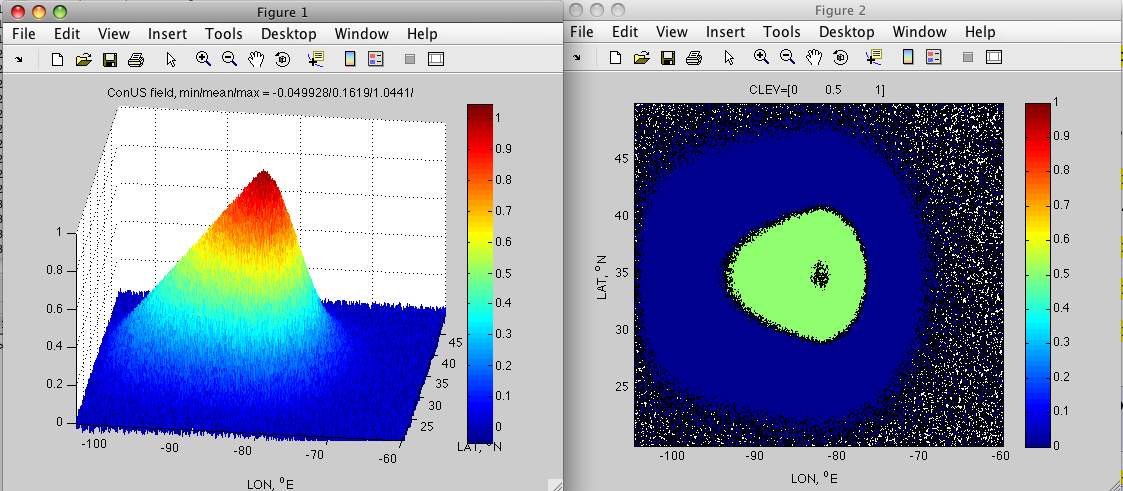
Task: Click Open File folder icon in Figure 1
Action: (x=84, y=59)
